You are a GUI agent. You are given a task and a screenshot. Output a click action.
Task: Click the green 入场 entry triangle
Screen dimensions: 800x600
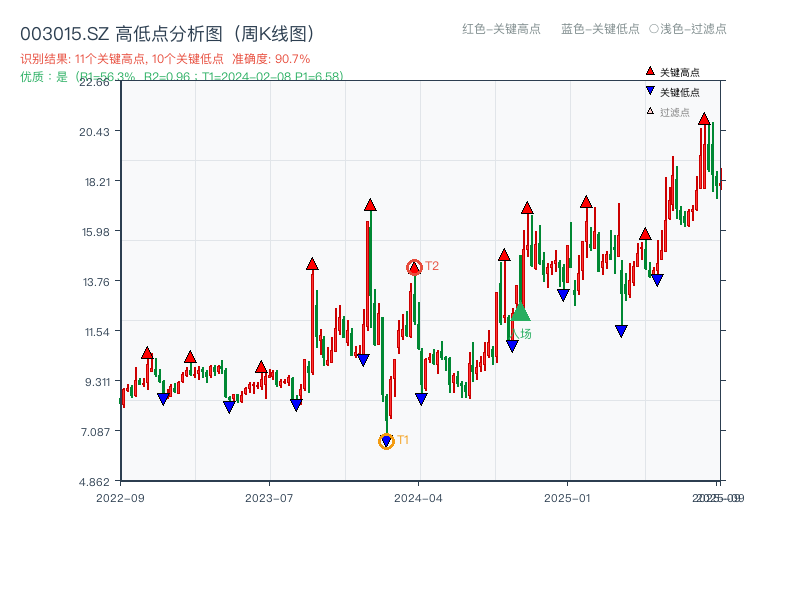coord(521,315)
